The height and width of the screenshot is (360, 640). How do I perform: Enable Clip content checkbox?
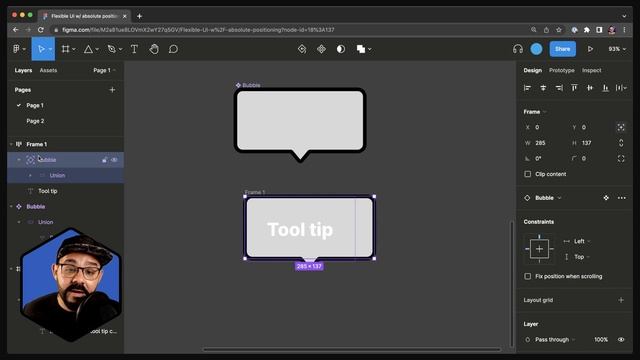point(527,174)
